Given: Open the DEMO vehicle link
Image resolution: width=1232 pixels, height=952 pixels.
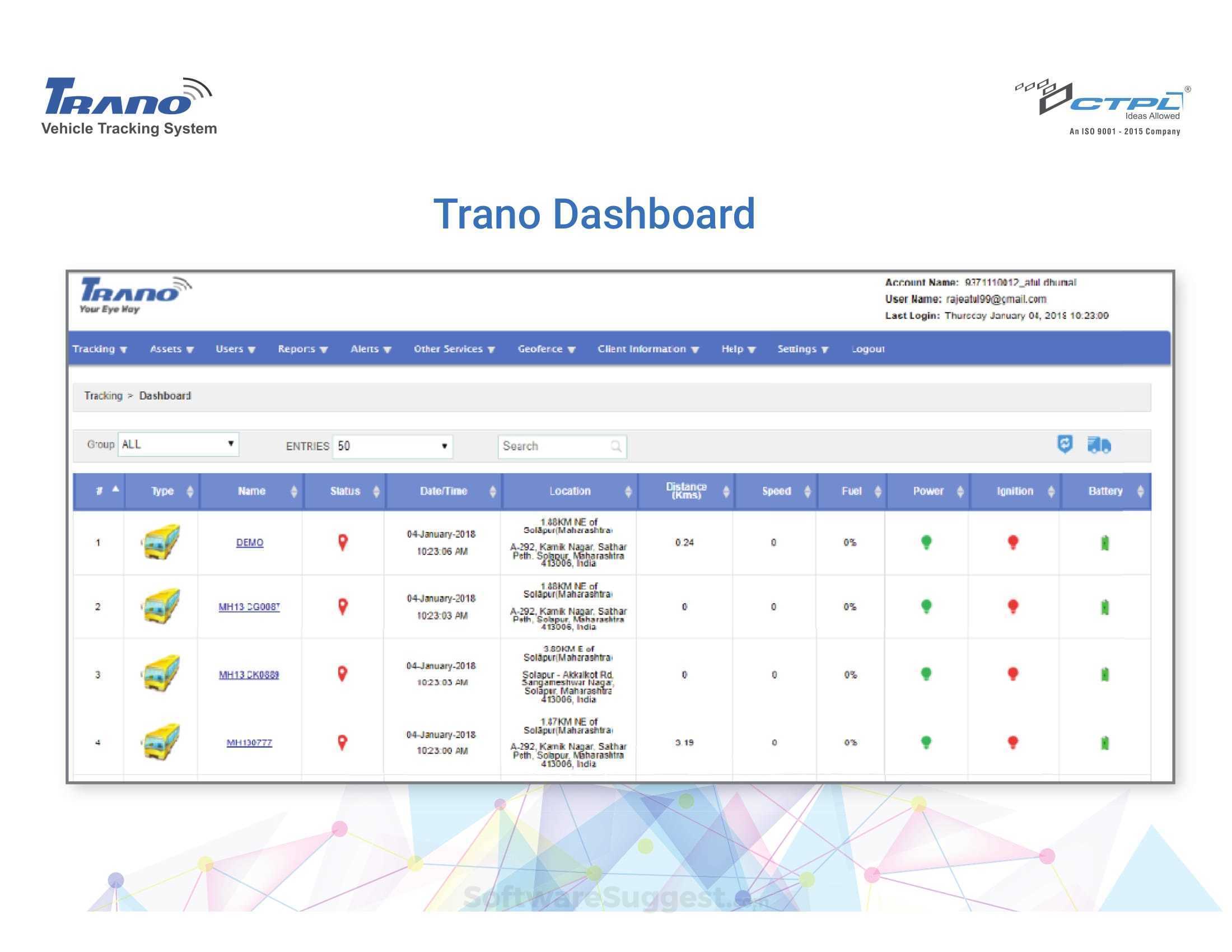Looking at the screenshot, I should click(x=250, y=543).
